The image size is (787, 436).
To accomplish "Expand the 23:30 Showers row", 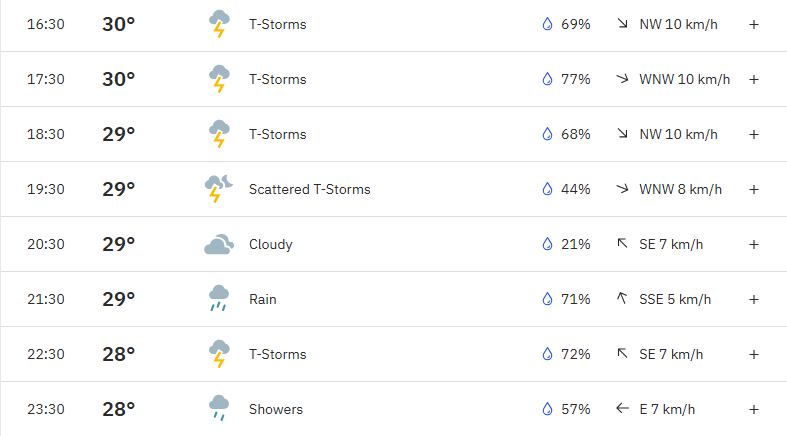I will (x=753, y=409).
